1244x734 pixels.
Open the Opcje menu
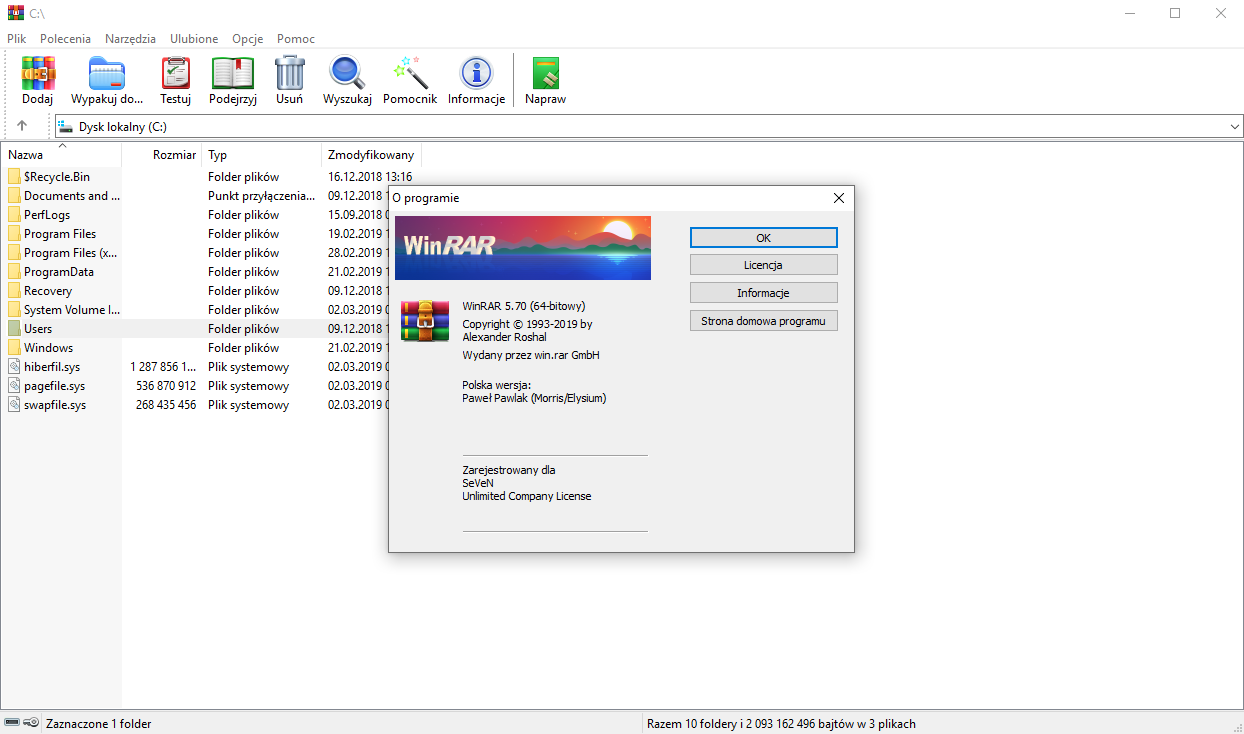pos(248,39)
